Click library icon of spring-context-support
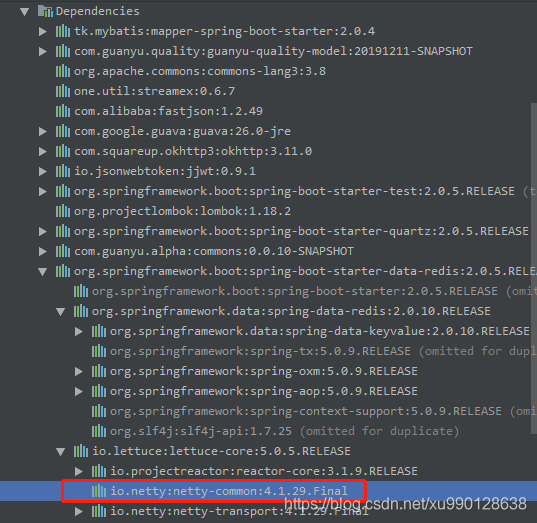This screenshot has height=523, width=537. click(99, 411)
